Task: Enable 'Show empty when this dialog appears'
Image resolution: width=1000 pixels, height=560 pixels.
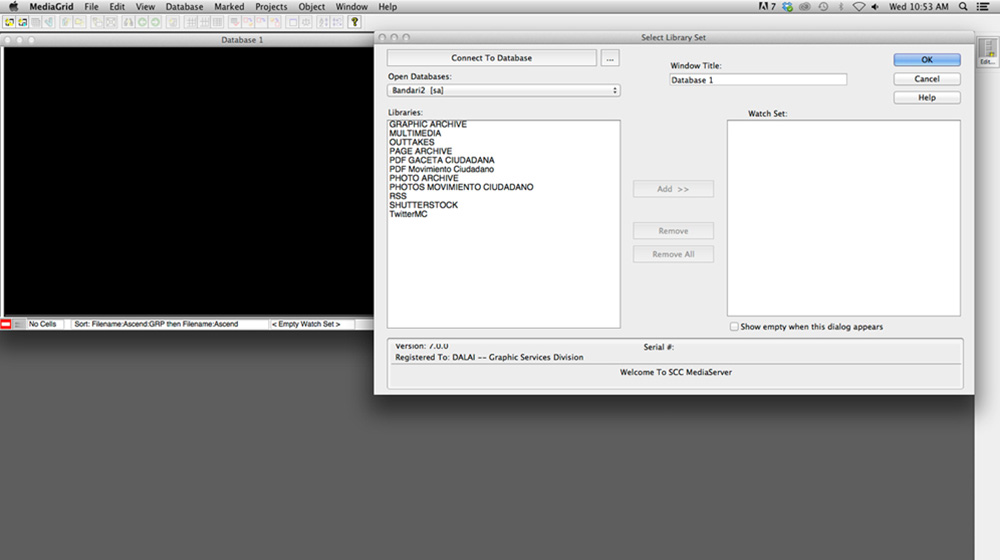Action: click(734, 327)
